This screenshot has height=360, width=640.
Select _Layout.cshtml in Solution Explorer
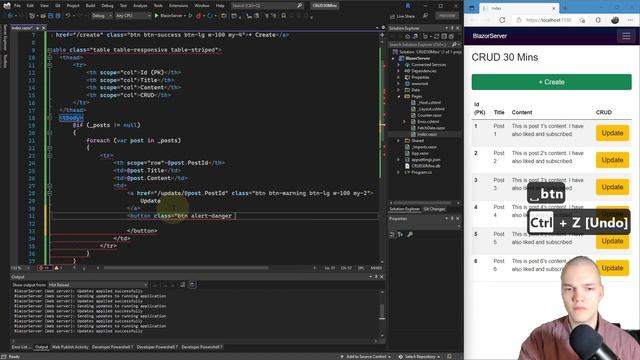pos(431,109)
